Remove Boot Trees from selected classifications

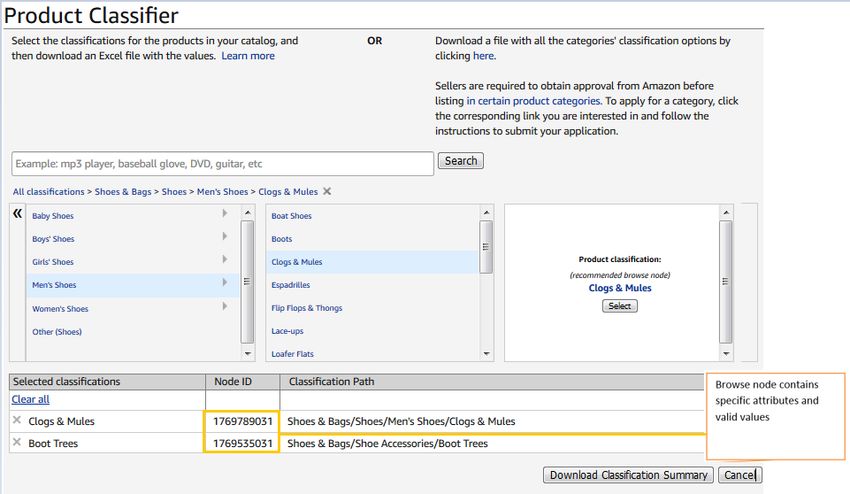(17, 442)
